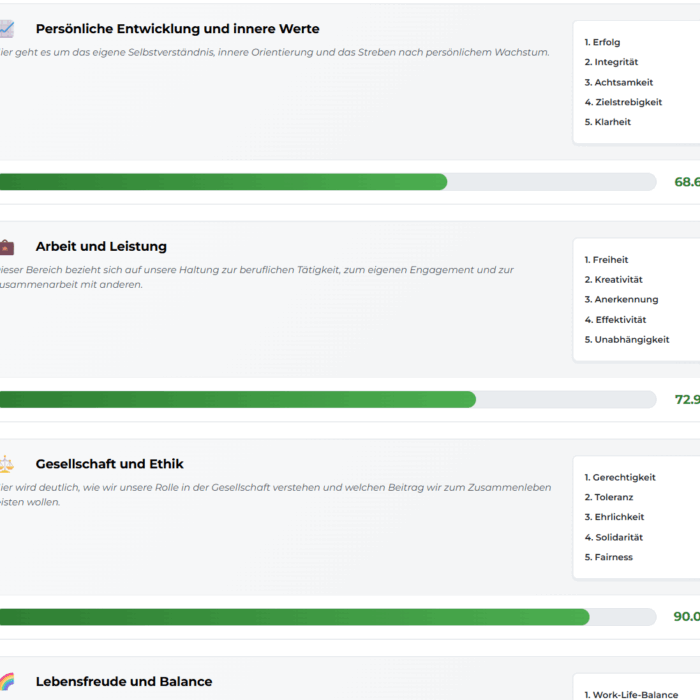Click the 'Work-Life-Balance' list entry
Image resolution: width=700 pixels, height=700 pixels.
click(x=635, y=695)
